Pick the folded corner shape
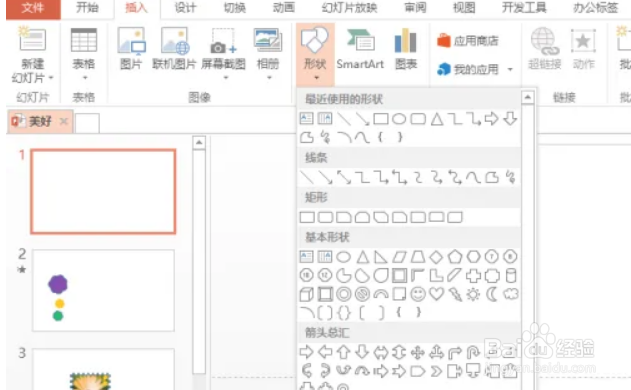The image size is (631, 390). pyautogui.click(x=399, y=294)
